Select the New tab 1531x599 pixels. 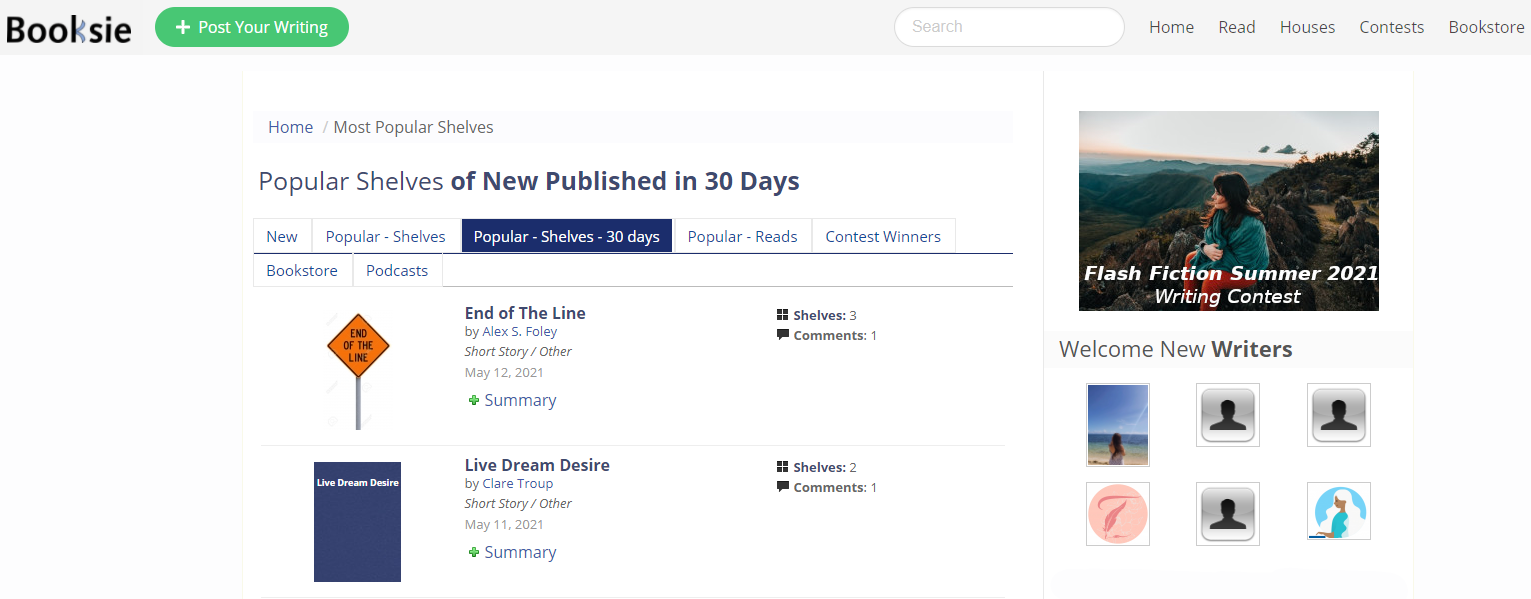click(x=282, y=236)
